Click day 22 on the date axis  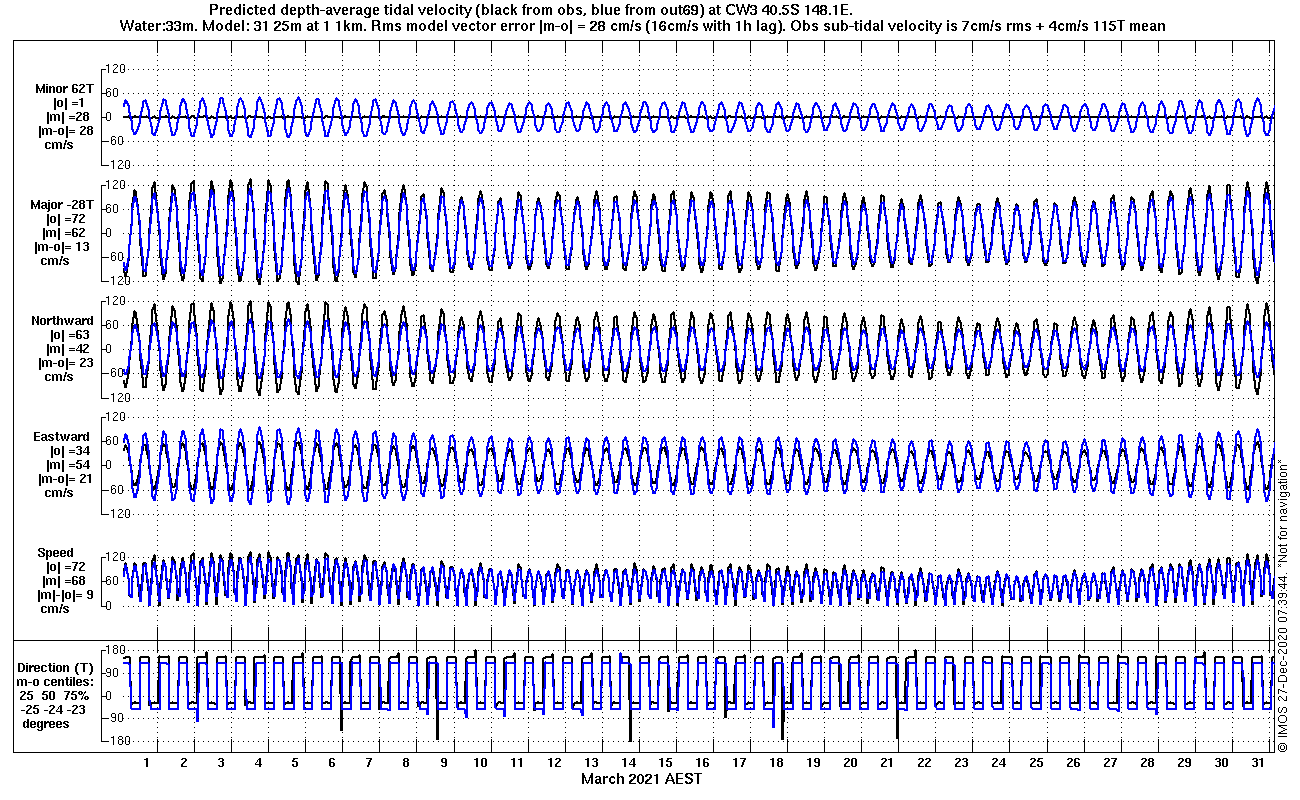(x=924, y=763)
